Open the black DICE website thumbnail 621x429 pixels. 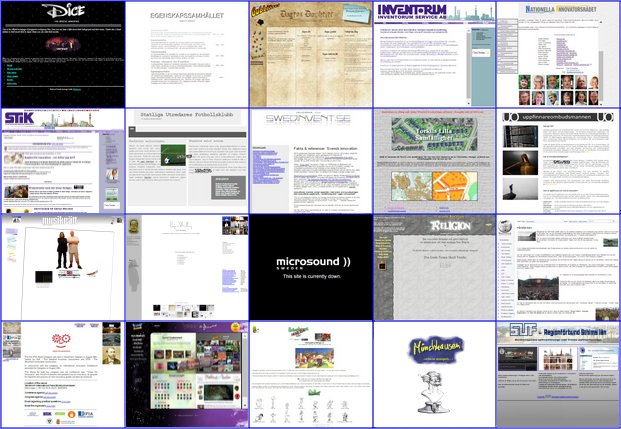point(63,54)
